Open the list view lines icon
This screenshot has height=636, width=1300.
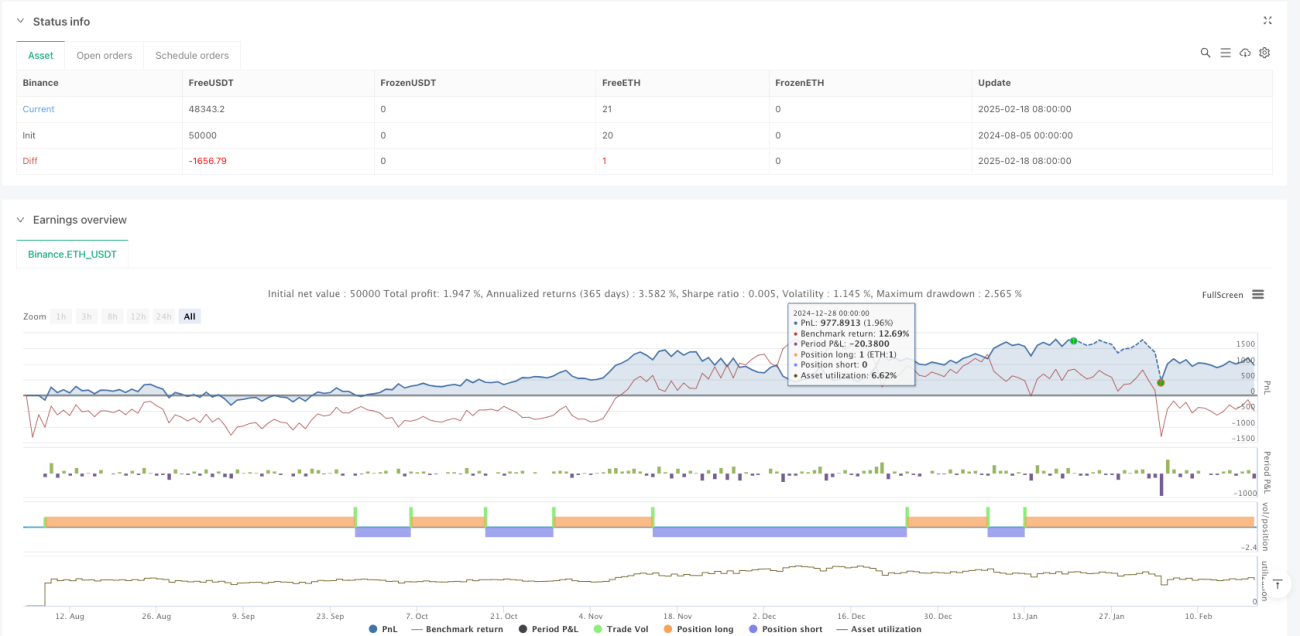coord(1225,53)
